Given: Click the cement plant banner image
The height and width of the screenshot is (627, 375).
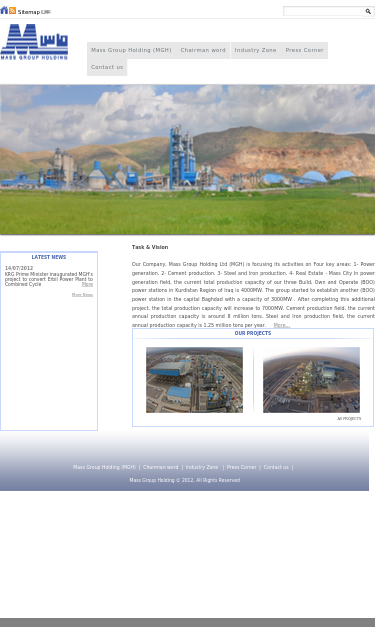Looking at the screenshot, I should coord(188,160).
